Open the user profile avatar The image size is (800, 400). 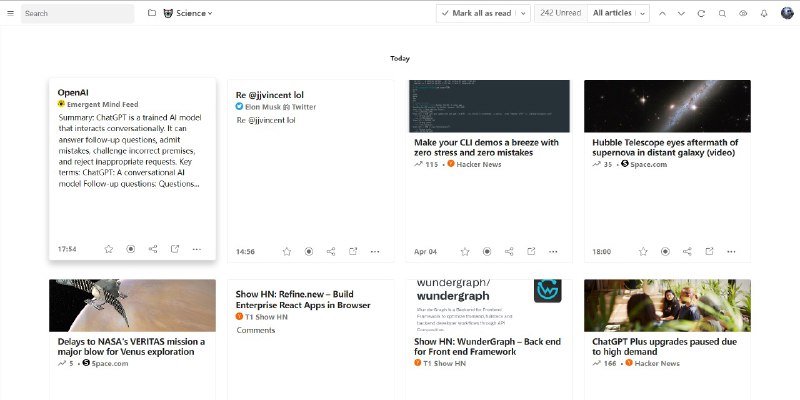(787, 13)
